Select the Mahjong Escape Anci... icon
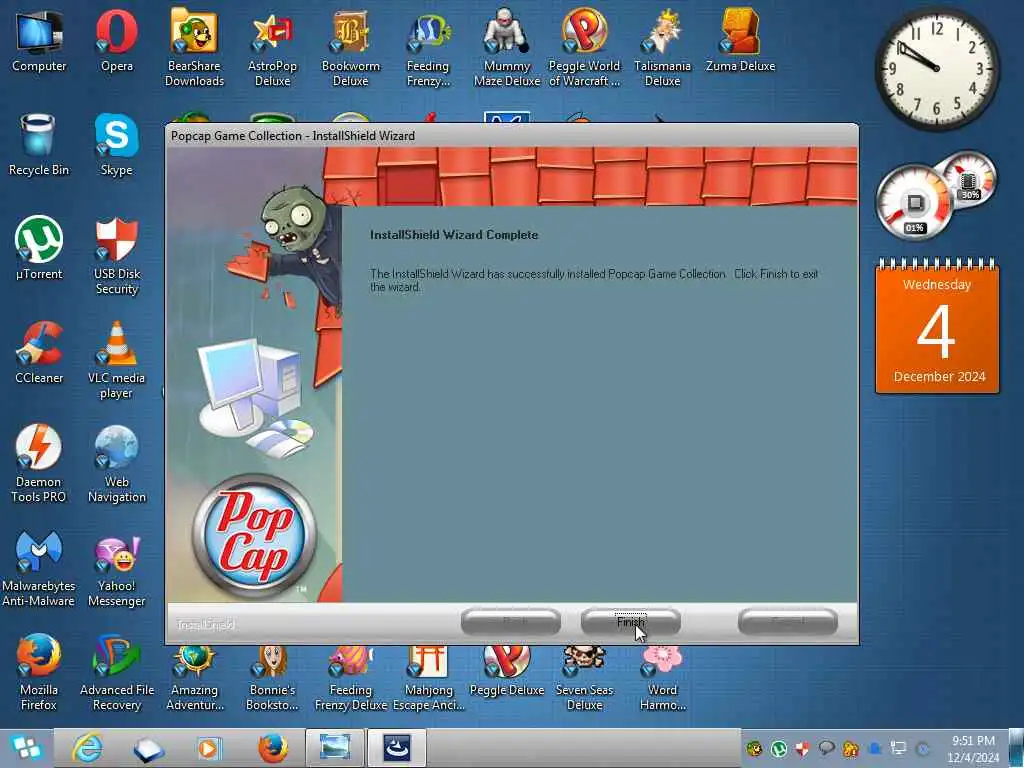The width and height of the screenshot is (1024, 768). click(428, 677)
